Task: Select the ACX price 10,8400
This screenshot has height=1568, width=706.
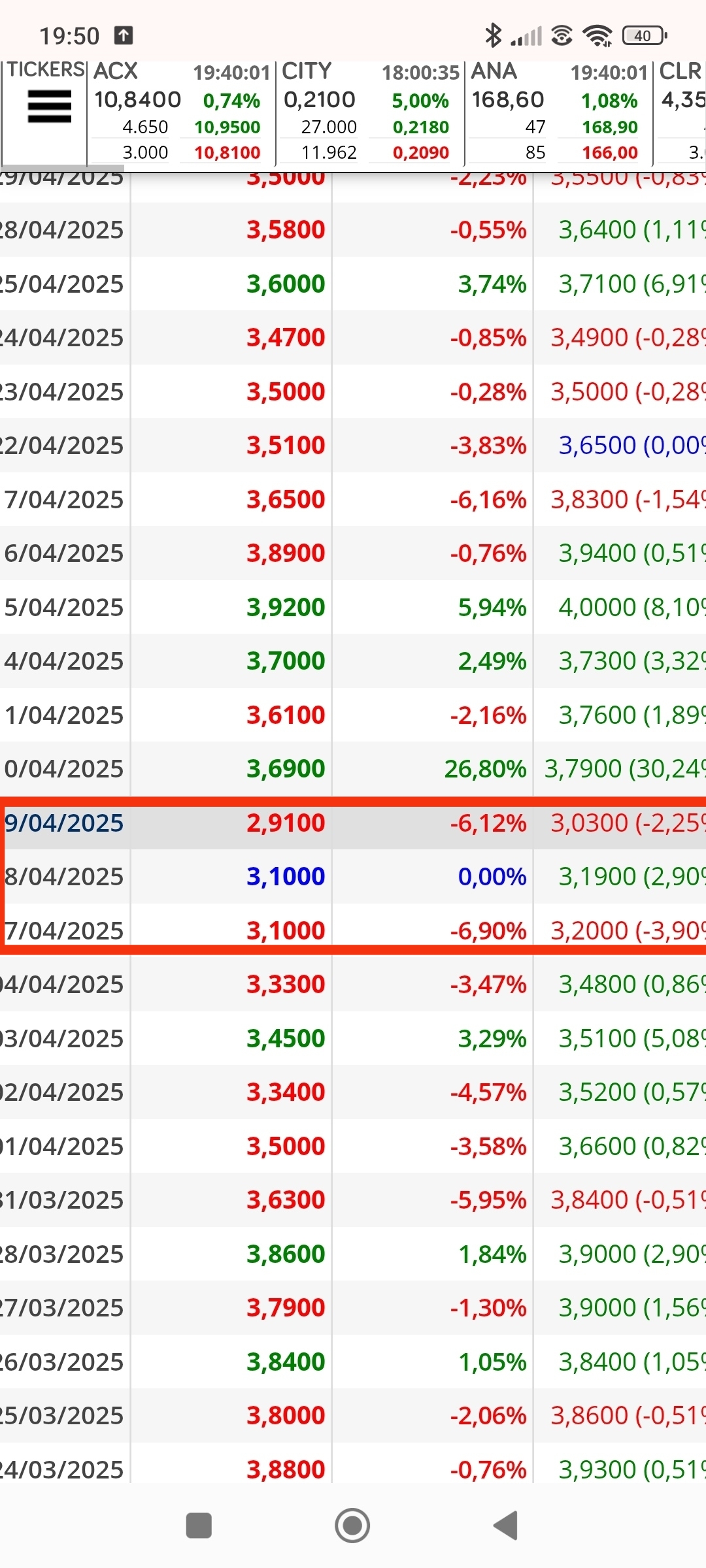Action: (x=137, y=100)
